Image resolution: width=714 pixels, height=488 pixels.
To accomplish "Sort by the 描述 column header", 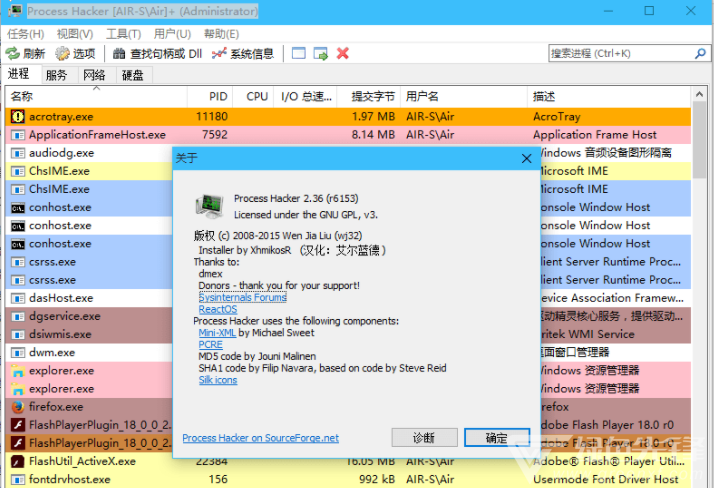I will pyautogui.click(x=609, y=97).
